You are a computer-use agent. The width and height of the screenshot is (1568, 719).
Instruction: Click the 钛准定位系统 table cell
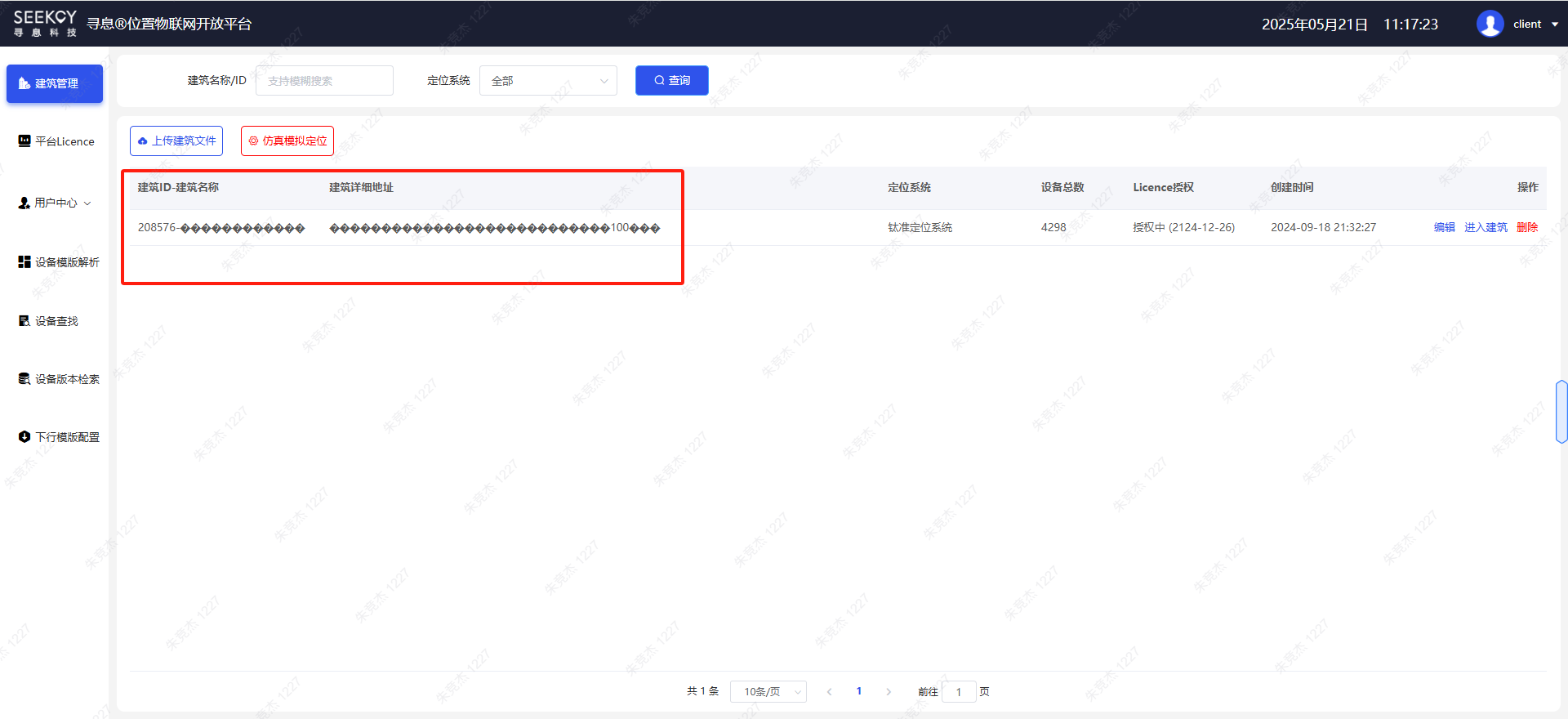click(920, 227)
